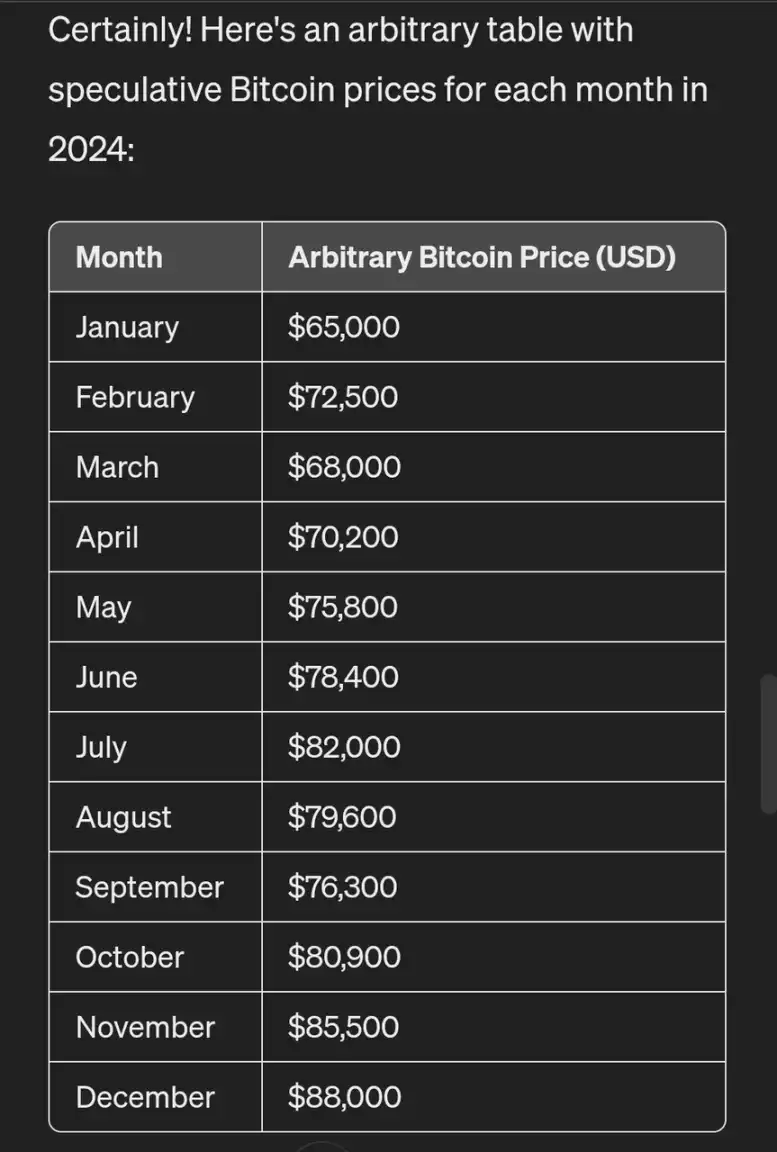Select the July month cell
Viewport: 777px width, 1152px height.
[101, 747]
